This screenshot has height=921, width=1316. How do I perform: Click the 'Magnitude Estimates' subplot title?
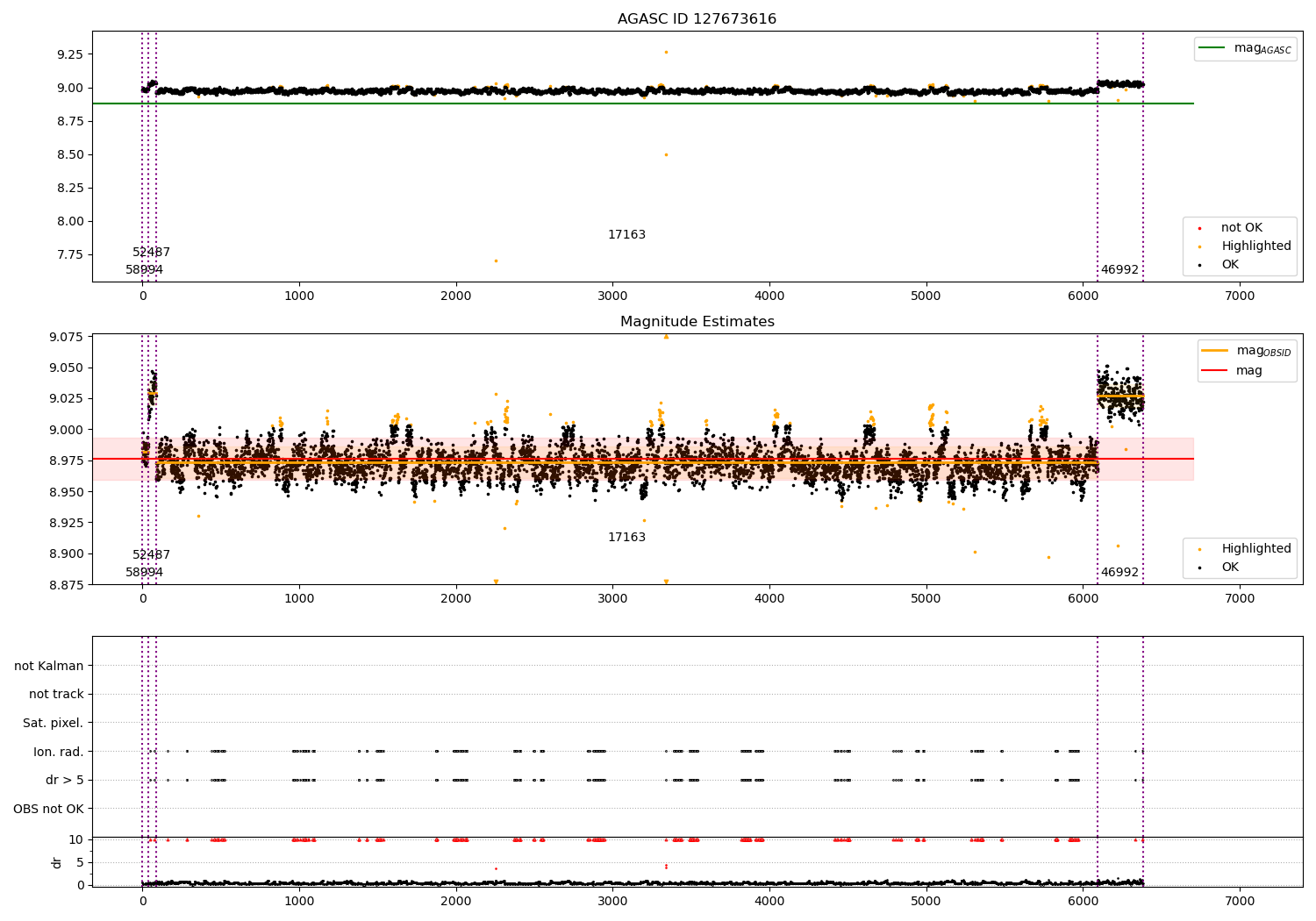pos(697,322)
